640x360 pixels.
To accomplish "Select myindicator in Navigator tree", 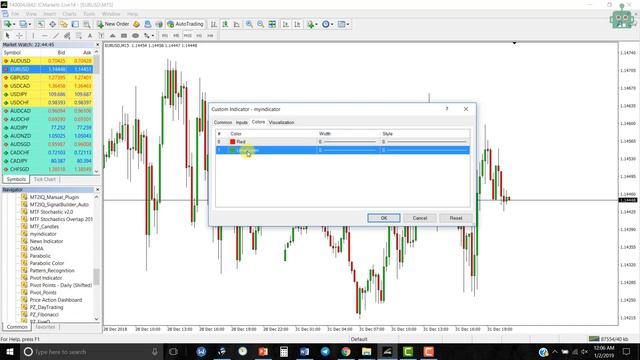I will tap(43, 234).
